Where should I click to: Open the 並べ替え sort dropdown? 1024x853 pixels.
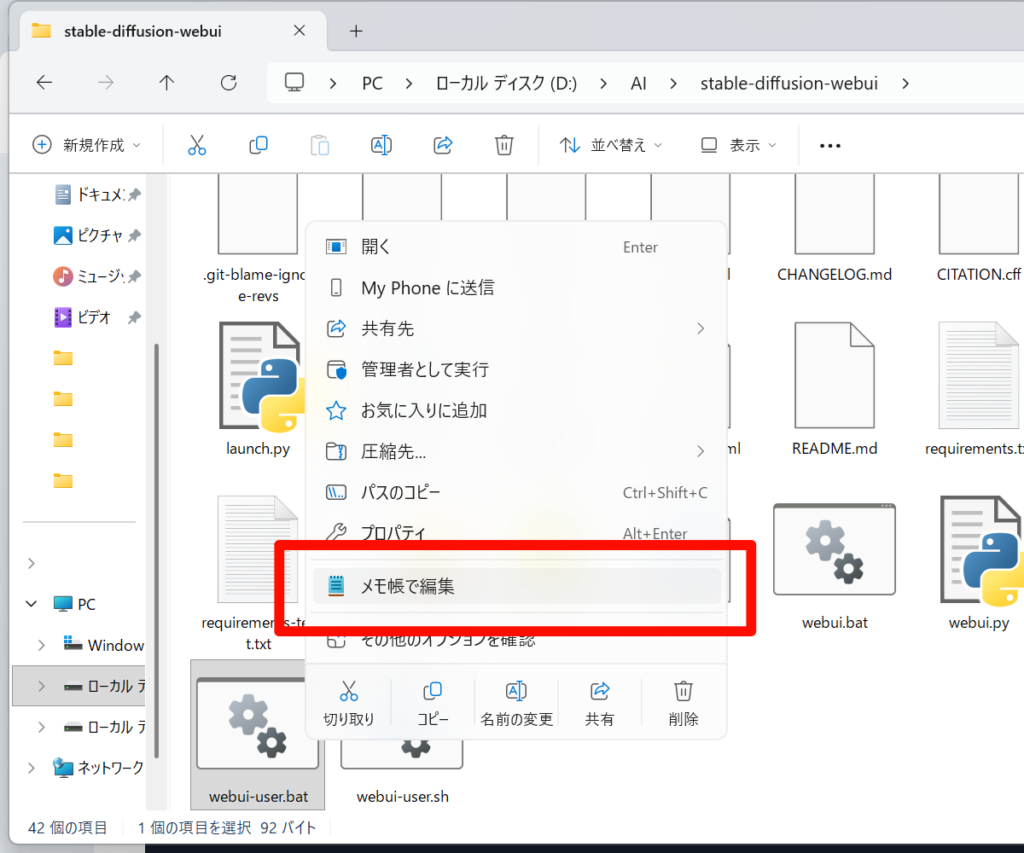[x=611, y=145]
